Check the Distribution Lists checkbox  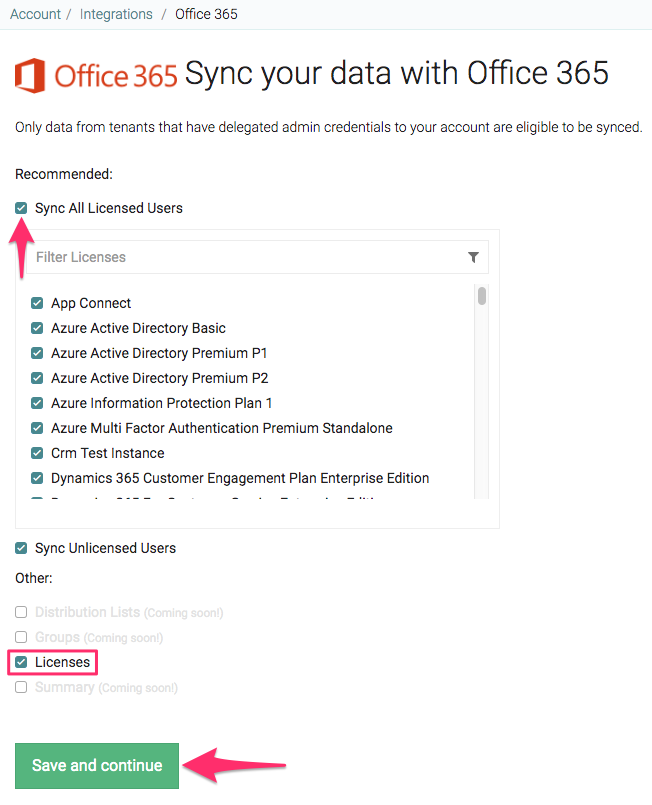pos(21,612)
